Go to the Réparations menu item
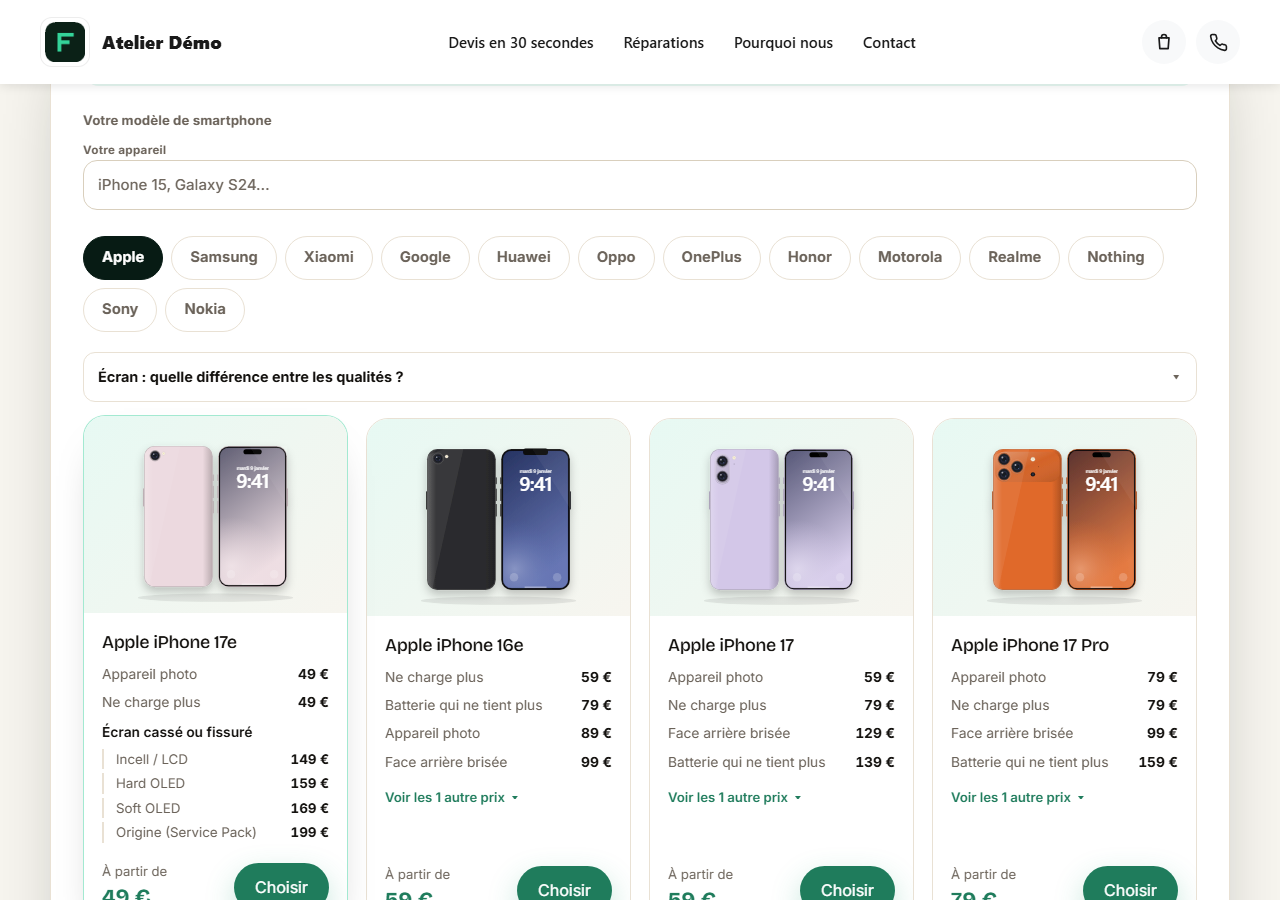 pos(664,43)
